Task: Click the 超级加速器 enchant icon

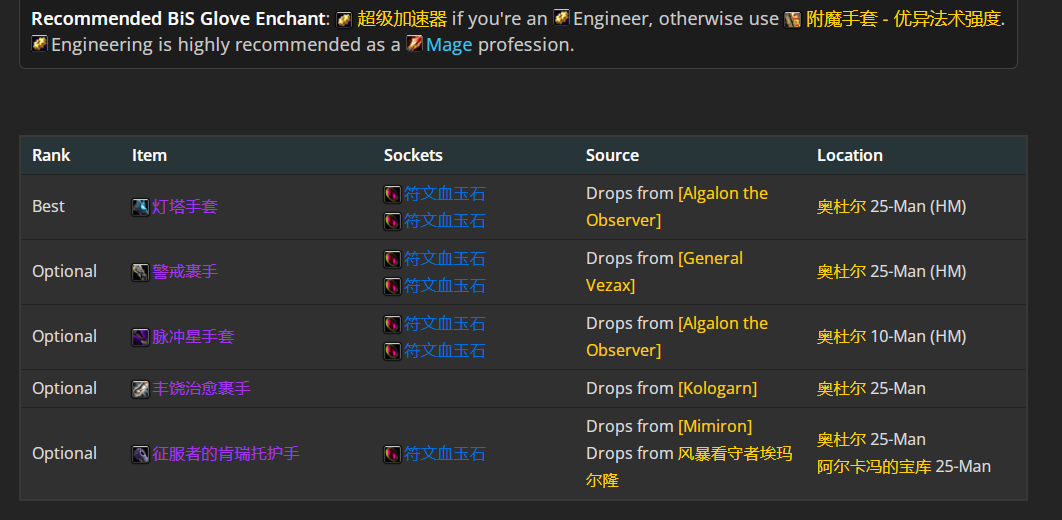Action: pos(344,19)
